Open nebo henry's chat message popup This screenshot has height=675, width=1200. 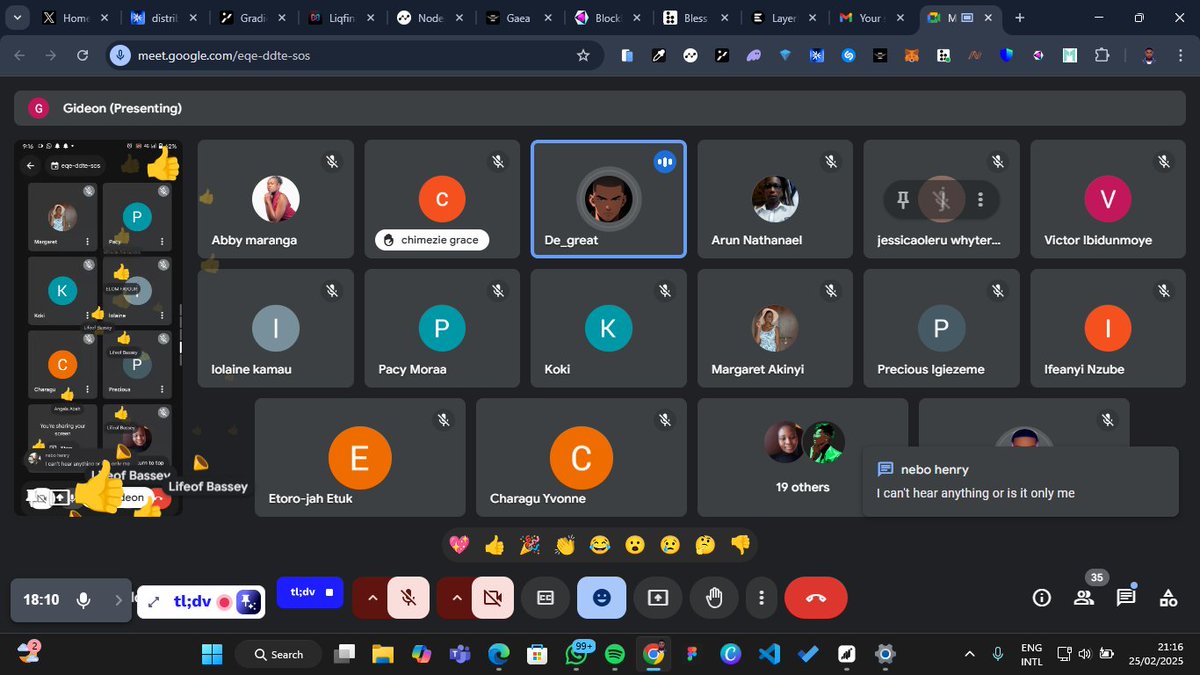pyautogui.click(x=1021, y=481)
